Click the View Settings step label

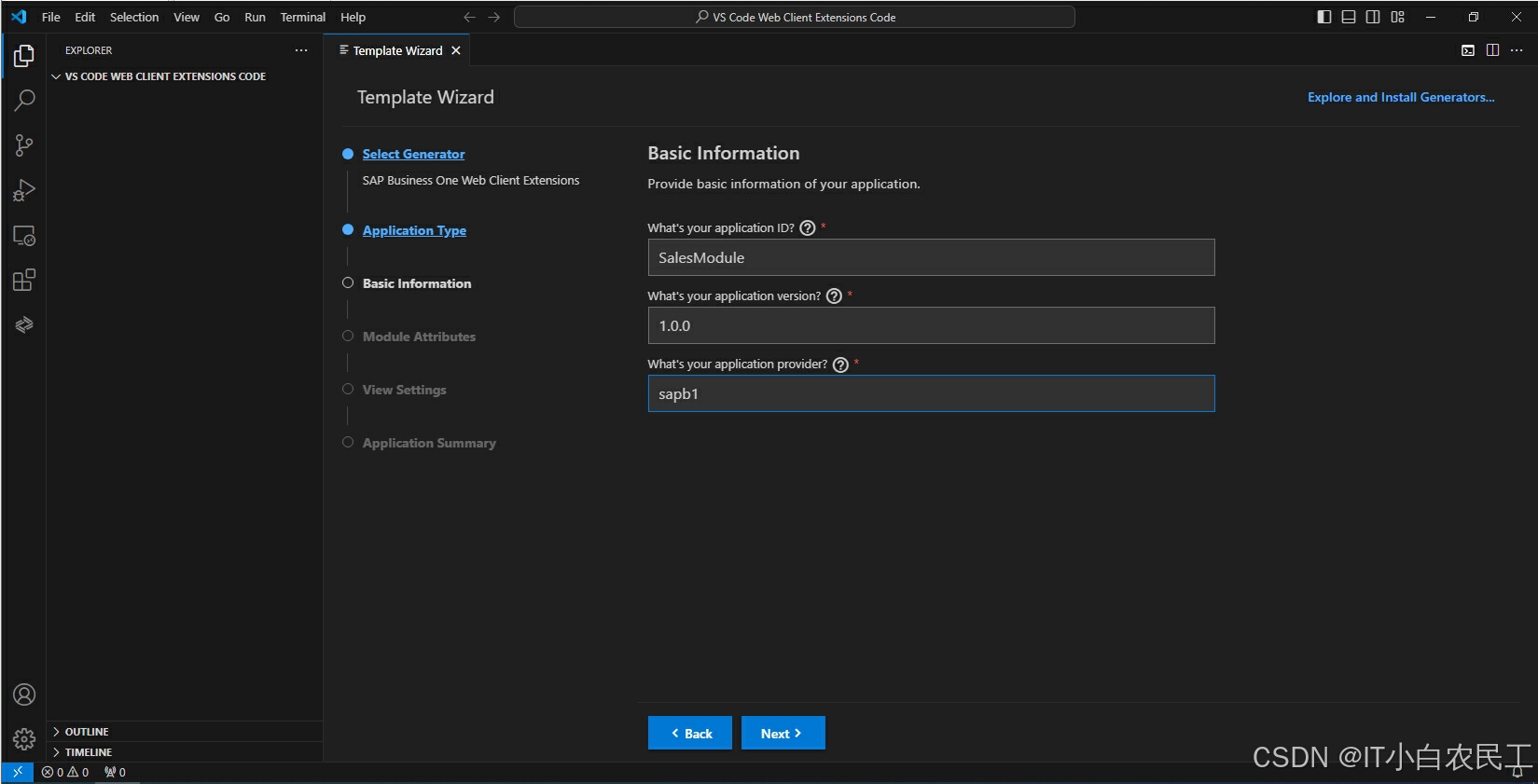pos(405,390)
